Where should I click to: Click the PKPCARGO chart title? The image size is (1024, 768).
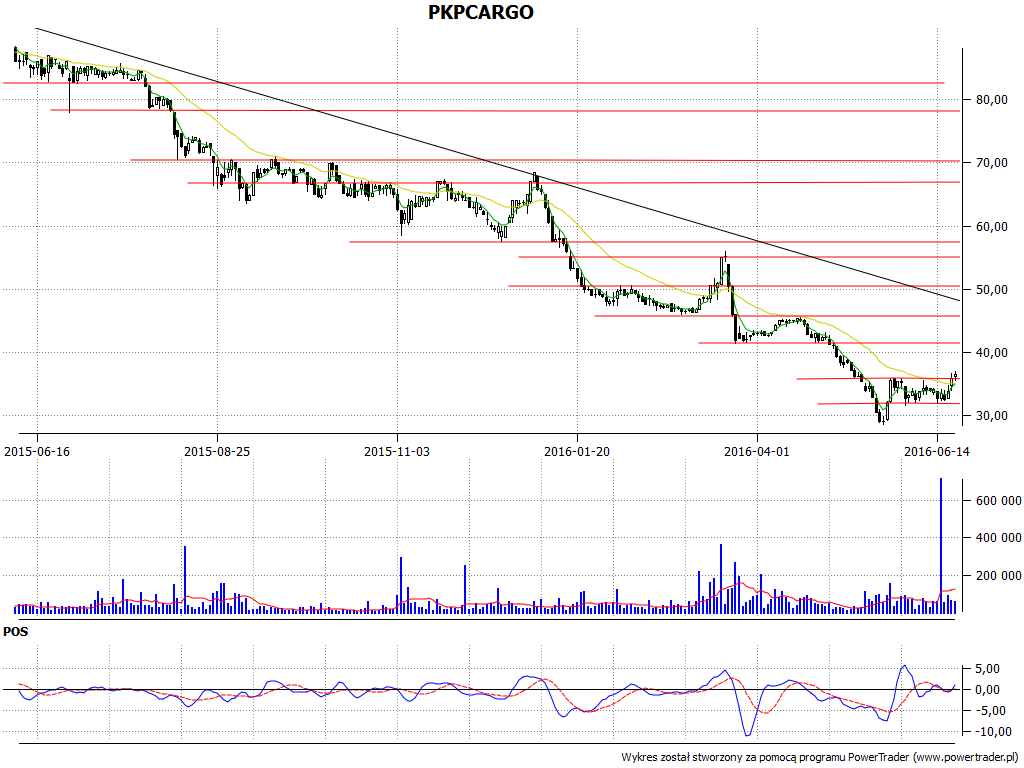481,12
